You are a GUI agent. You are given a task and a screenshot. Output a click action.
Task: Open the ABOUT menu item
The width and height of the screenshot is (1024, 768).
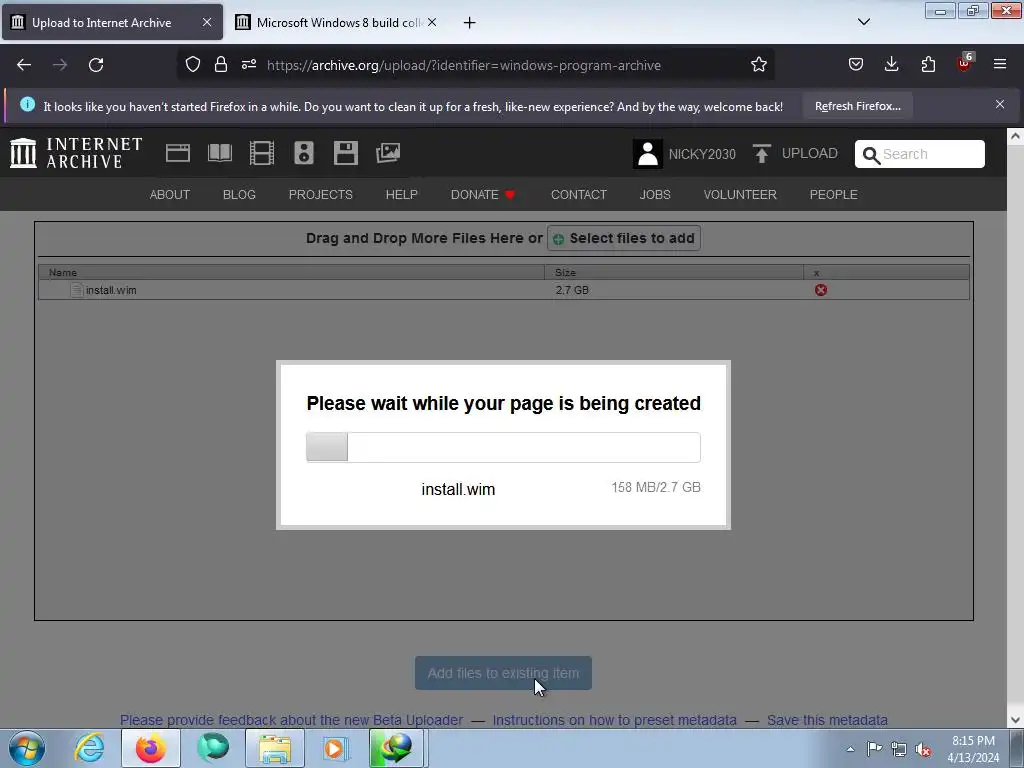click(170, 195)
